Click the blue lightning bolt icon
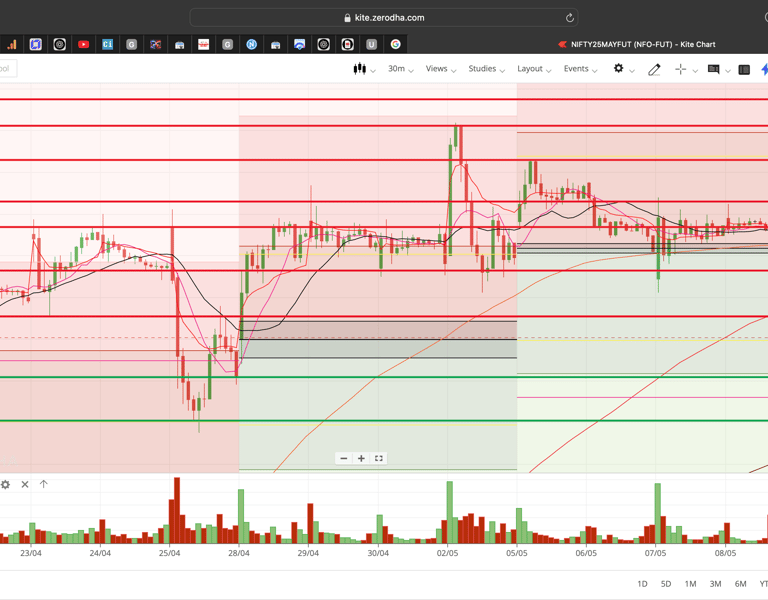Screen dimensions: 768x600 (764, 69)
